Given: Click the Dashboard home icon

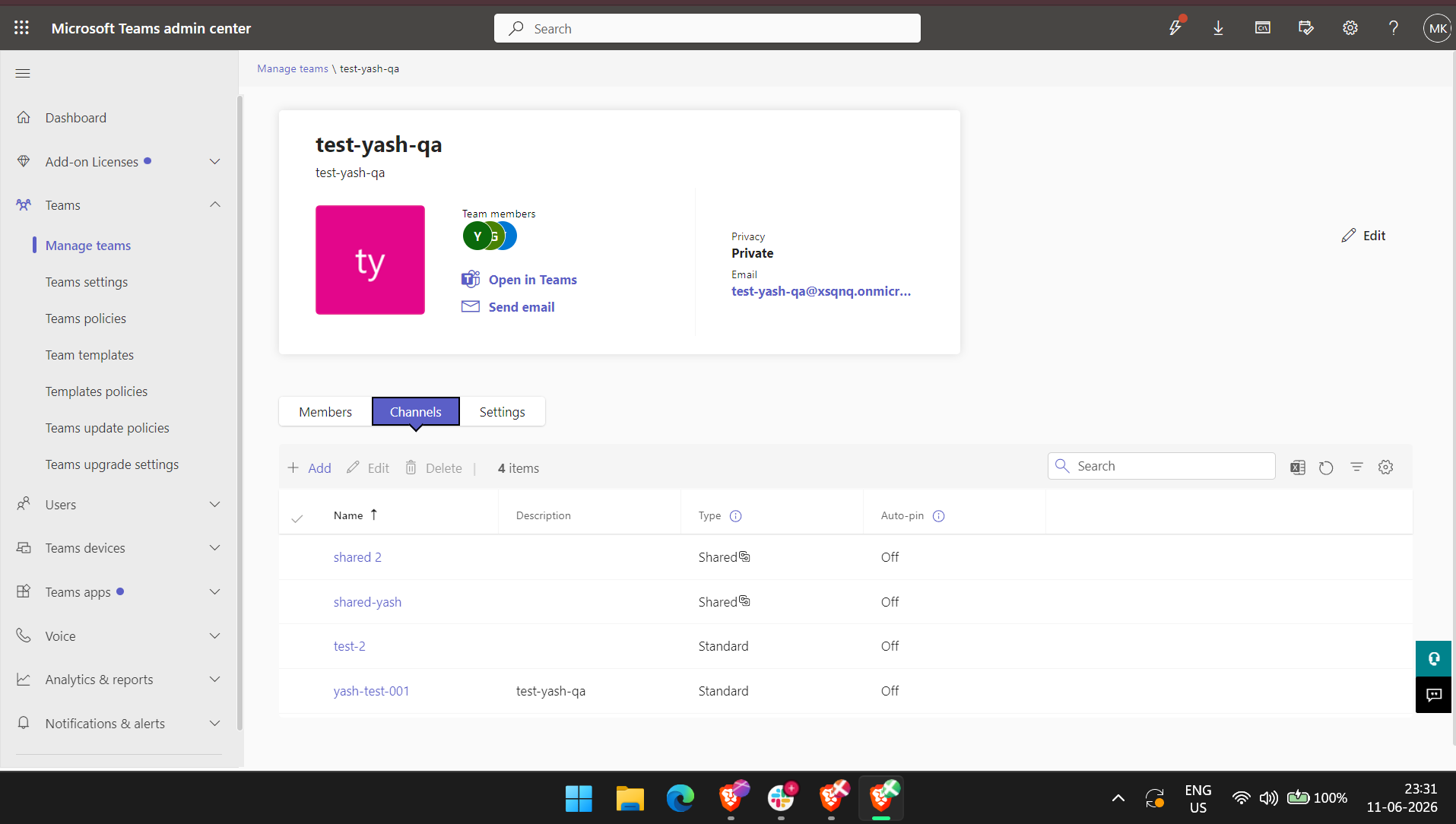Looking at the screenshot, I should (x=24, y=118).
